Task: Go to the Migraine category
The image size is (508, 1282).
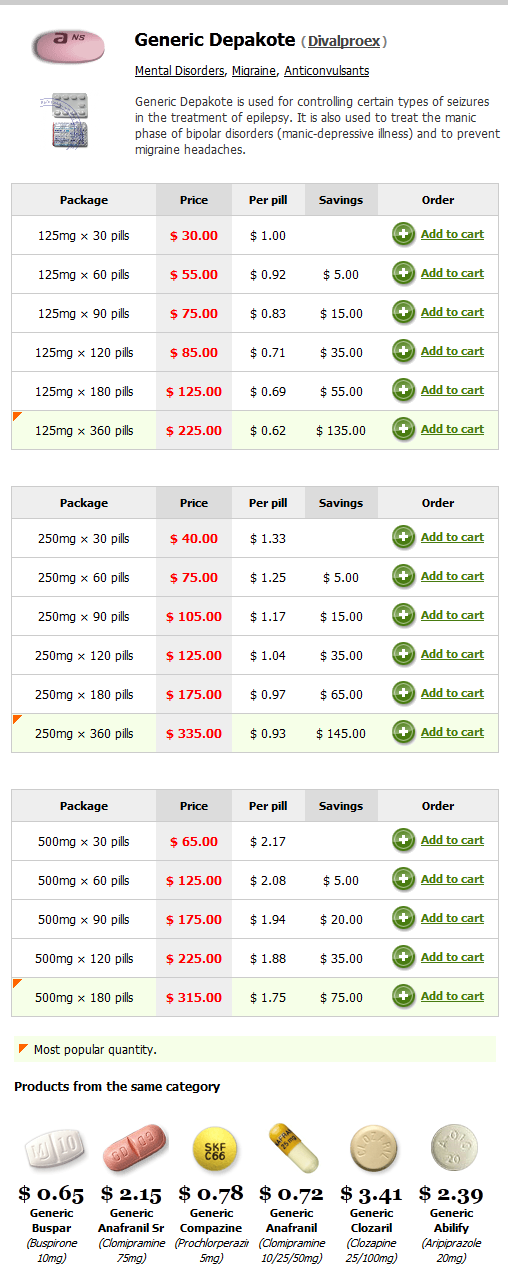Action: pos(255,71)
